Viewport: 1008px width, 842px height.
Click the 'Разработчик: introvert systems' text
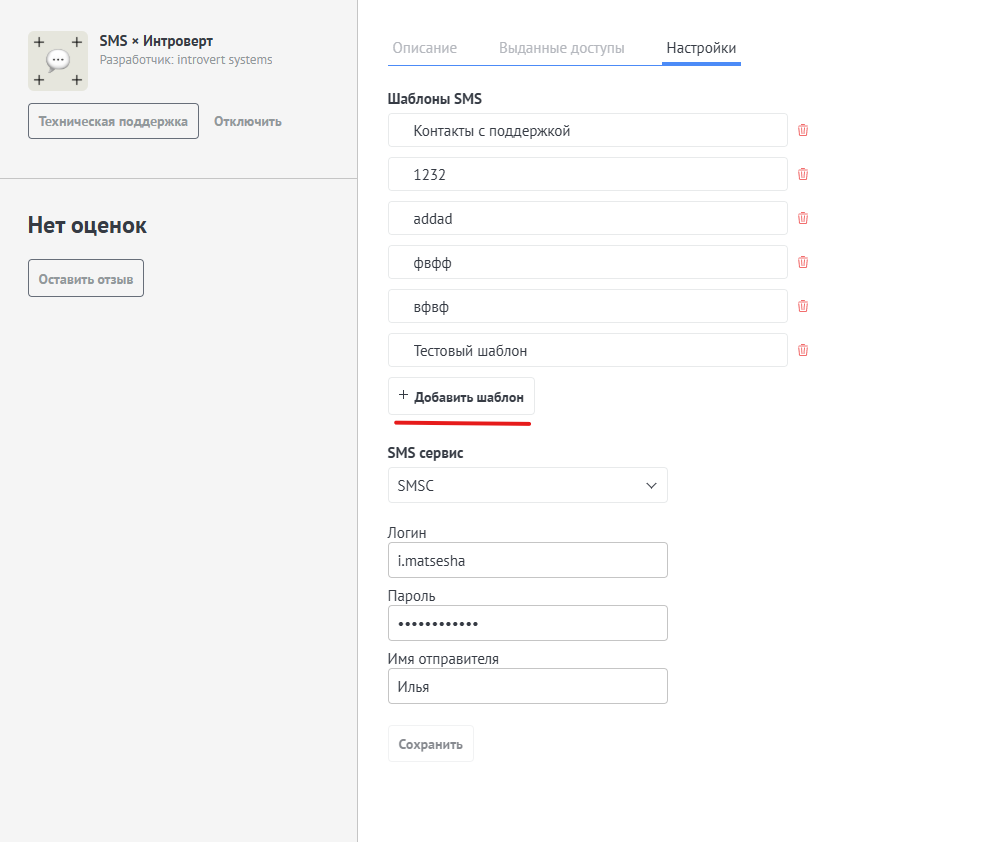pyautogui.click(x=186, y=60)
